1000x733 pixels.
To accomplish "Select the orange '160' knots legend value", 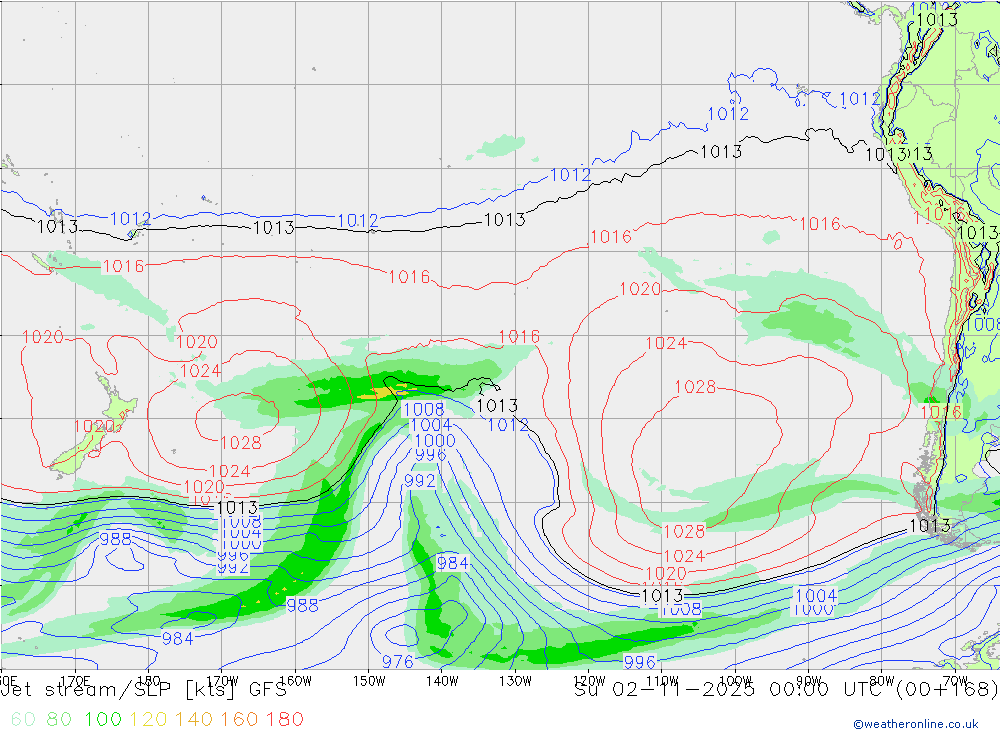I will (x=239, y=720).
